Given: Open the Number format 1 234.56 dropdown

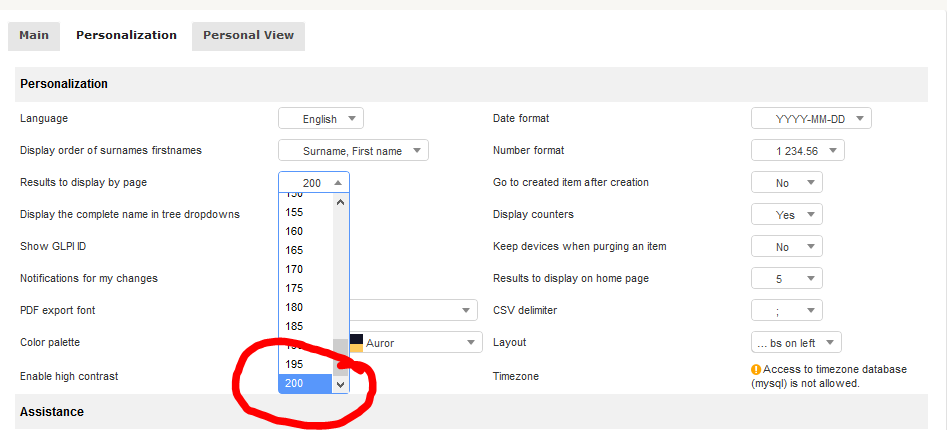Looking at the screenshot, I should (x=798, y=150).
